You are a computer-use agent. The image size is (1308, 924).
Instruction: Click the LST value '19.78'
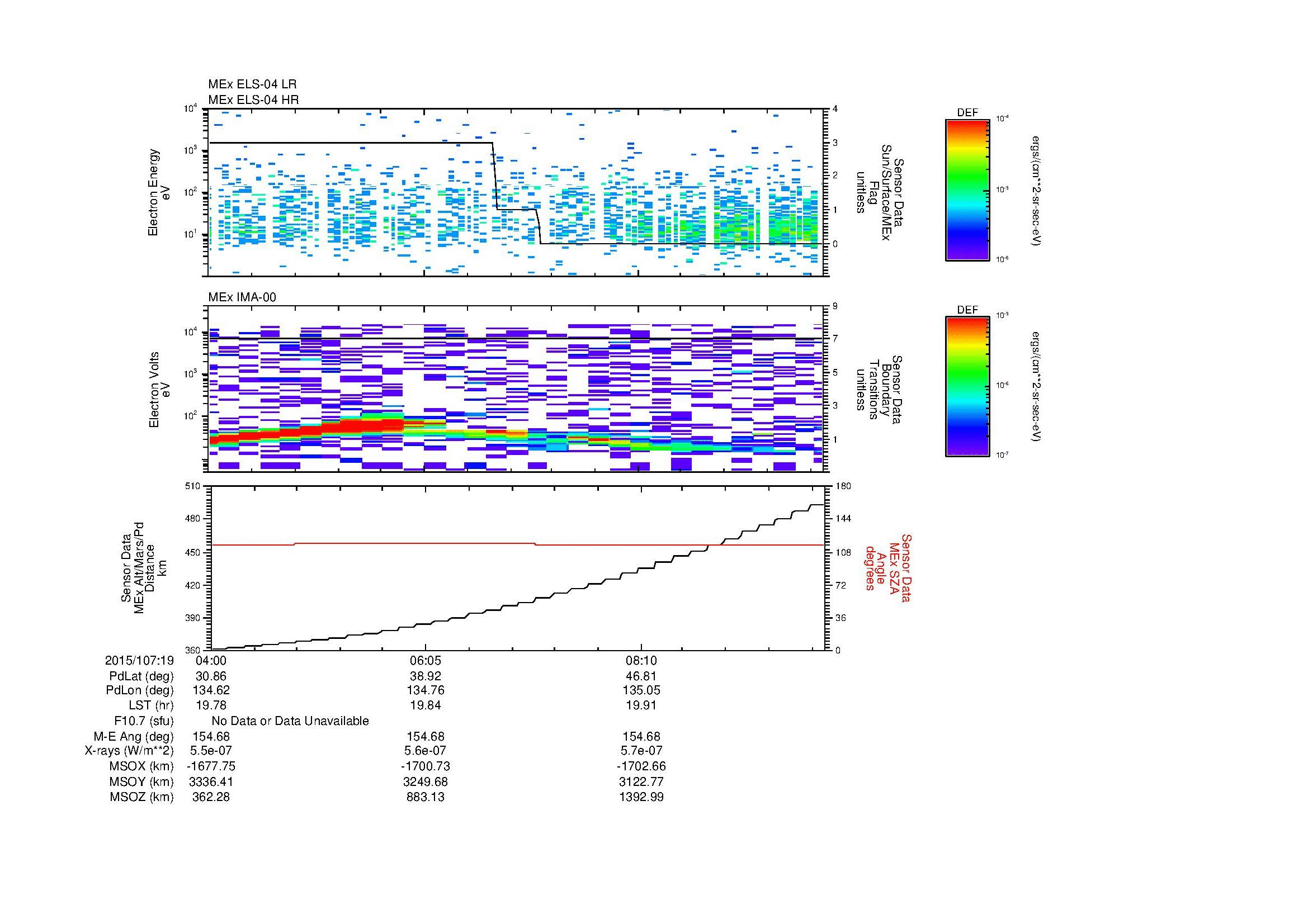pyautogui.click(x=211, y=706)
